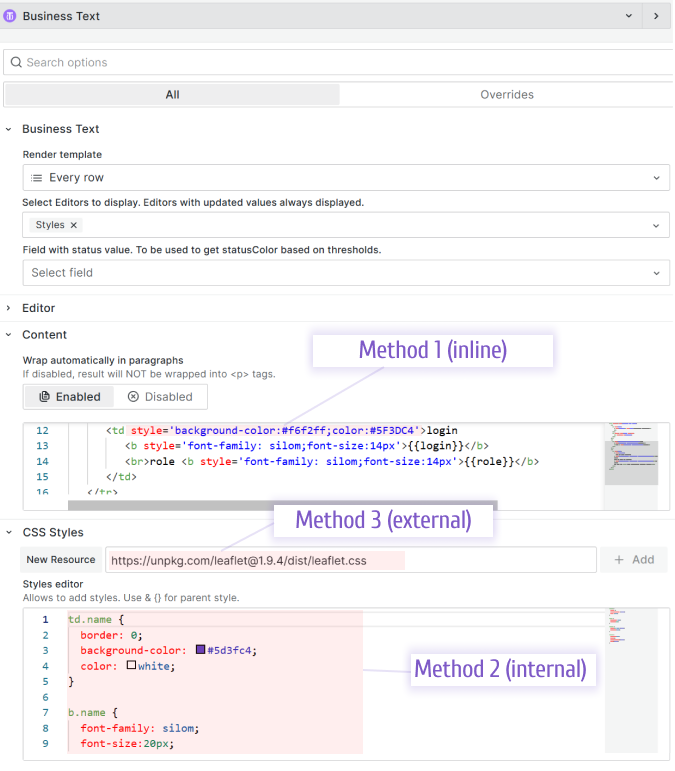Click the Business Text panel plugin icon

click(11, 16)
